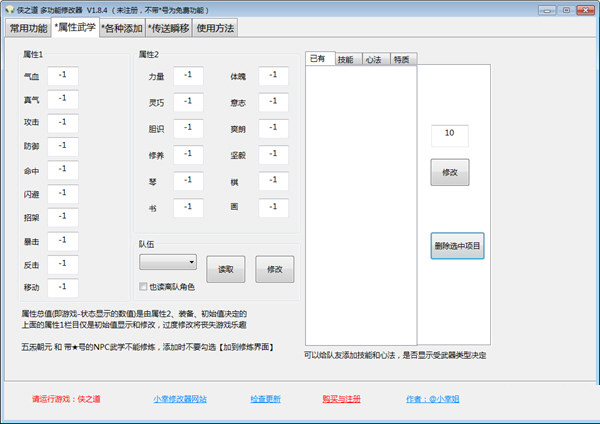The width and height of the screenshot is (600, 424).
Task: Focus the 攻击 input box
Action: [63, 123]
